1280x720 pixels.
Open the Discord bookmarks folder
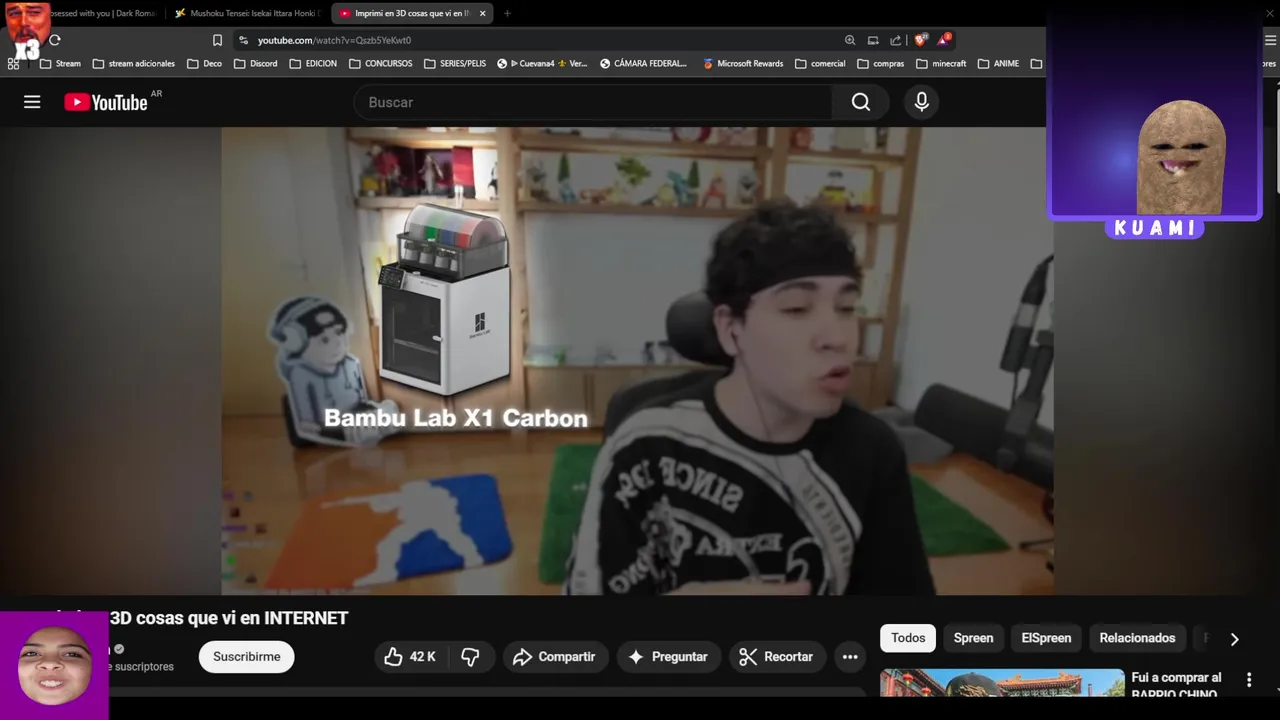[256, 63]
